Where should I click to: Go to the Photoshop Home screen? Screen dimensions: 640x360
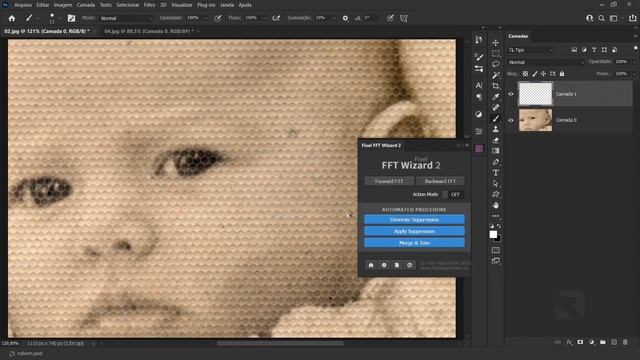tap(12, 18)
